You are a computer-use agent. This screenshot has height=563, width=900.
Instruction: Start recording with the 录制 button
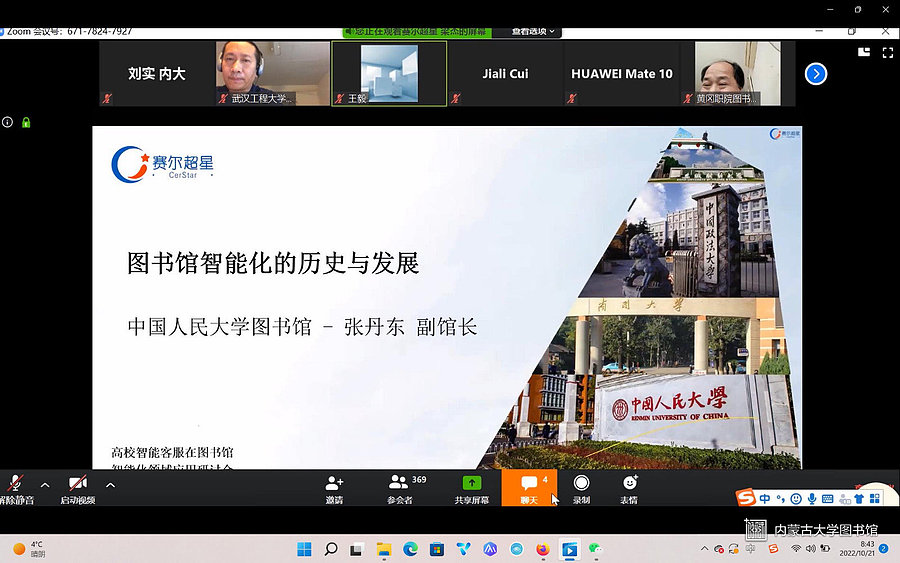(x=581, y=489)
